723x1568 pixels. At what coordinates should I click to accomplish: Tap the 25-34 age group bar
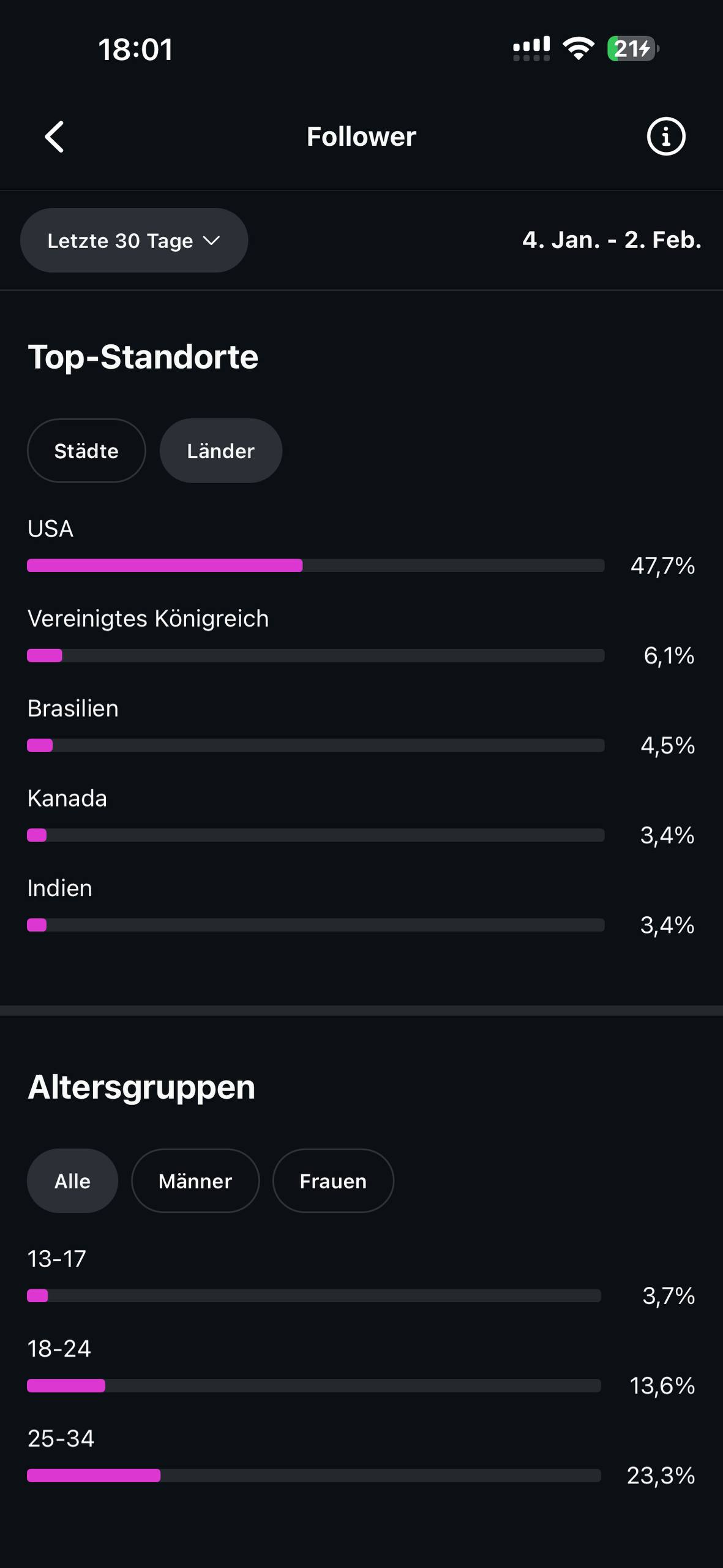(313, 1476)
